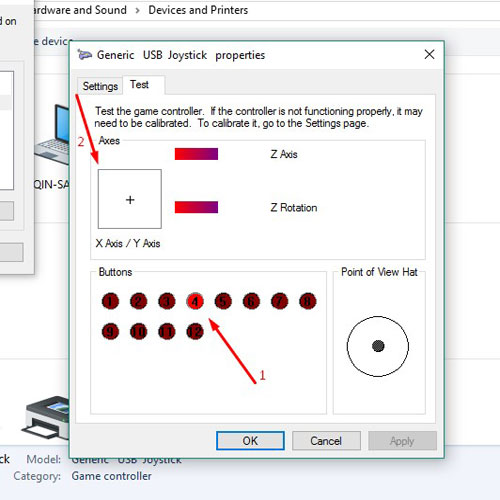Click button indicator 8
This screenshot has height=500, width=500.
tap(308, 301)
